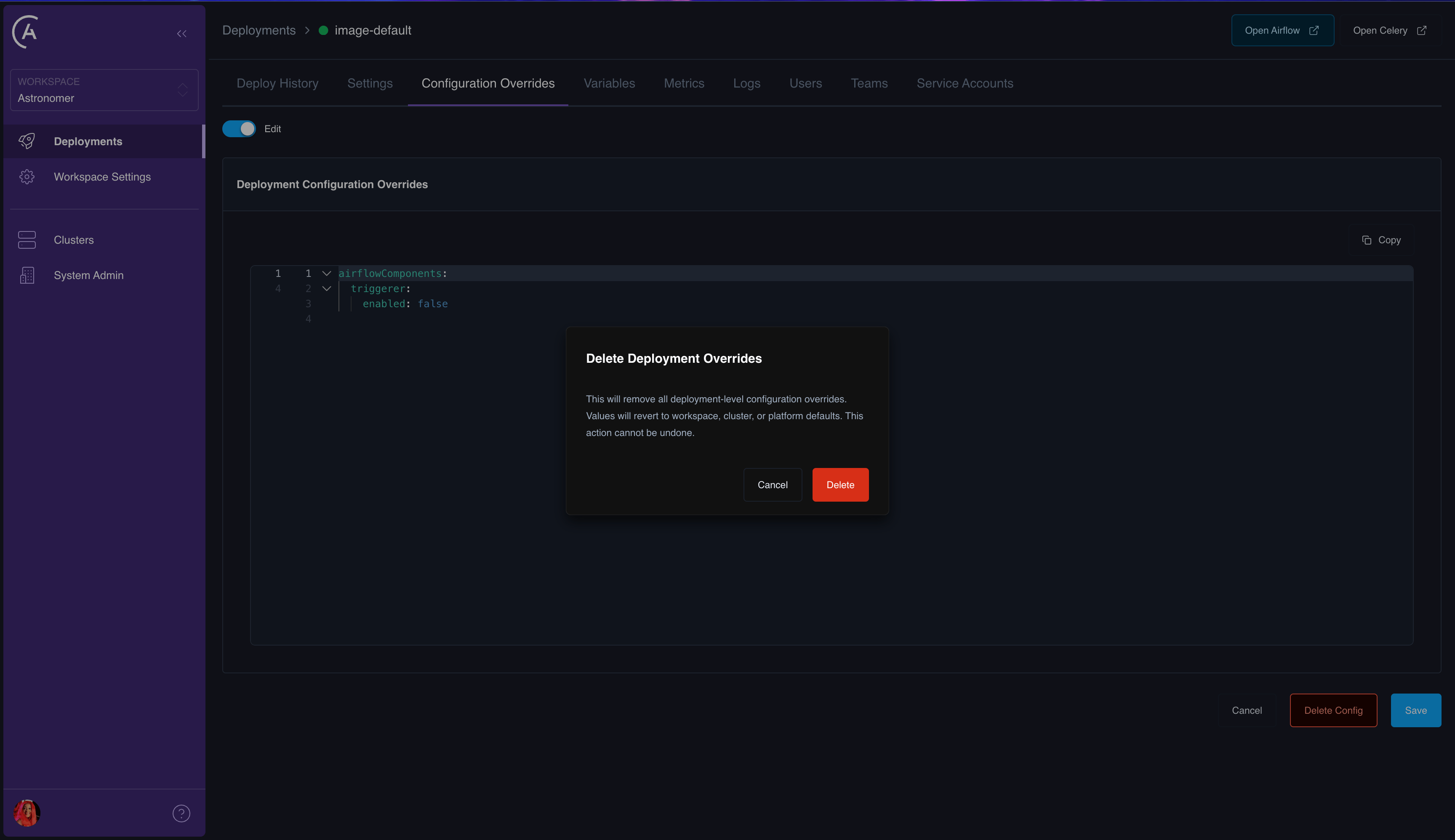This screenshot has height=840, width=1455.
Task: Click the blue Save button
Action: [1416, 710]
